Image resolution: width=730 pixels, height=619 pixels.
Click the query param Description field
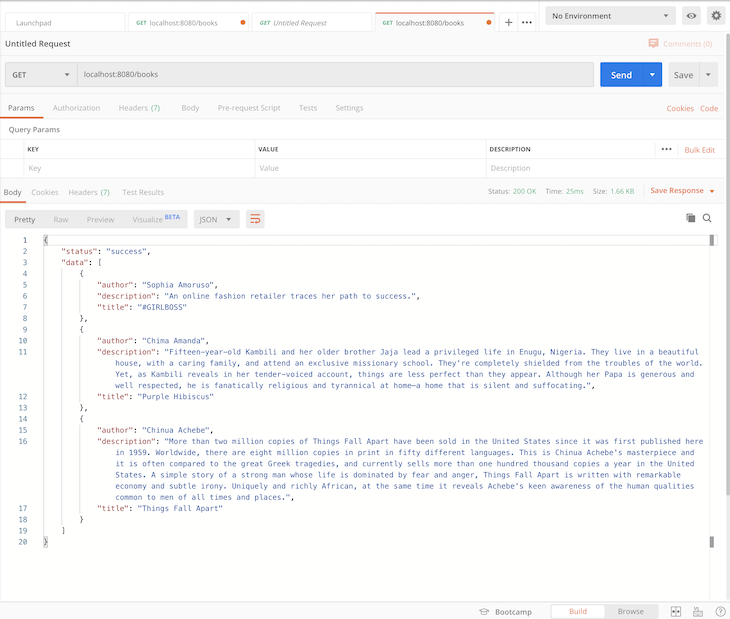click(605, 168)
